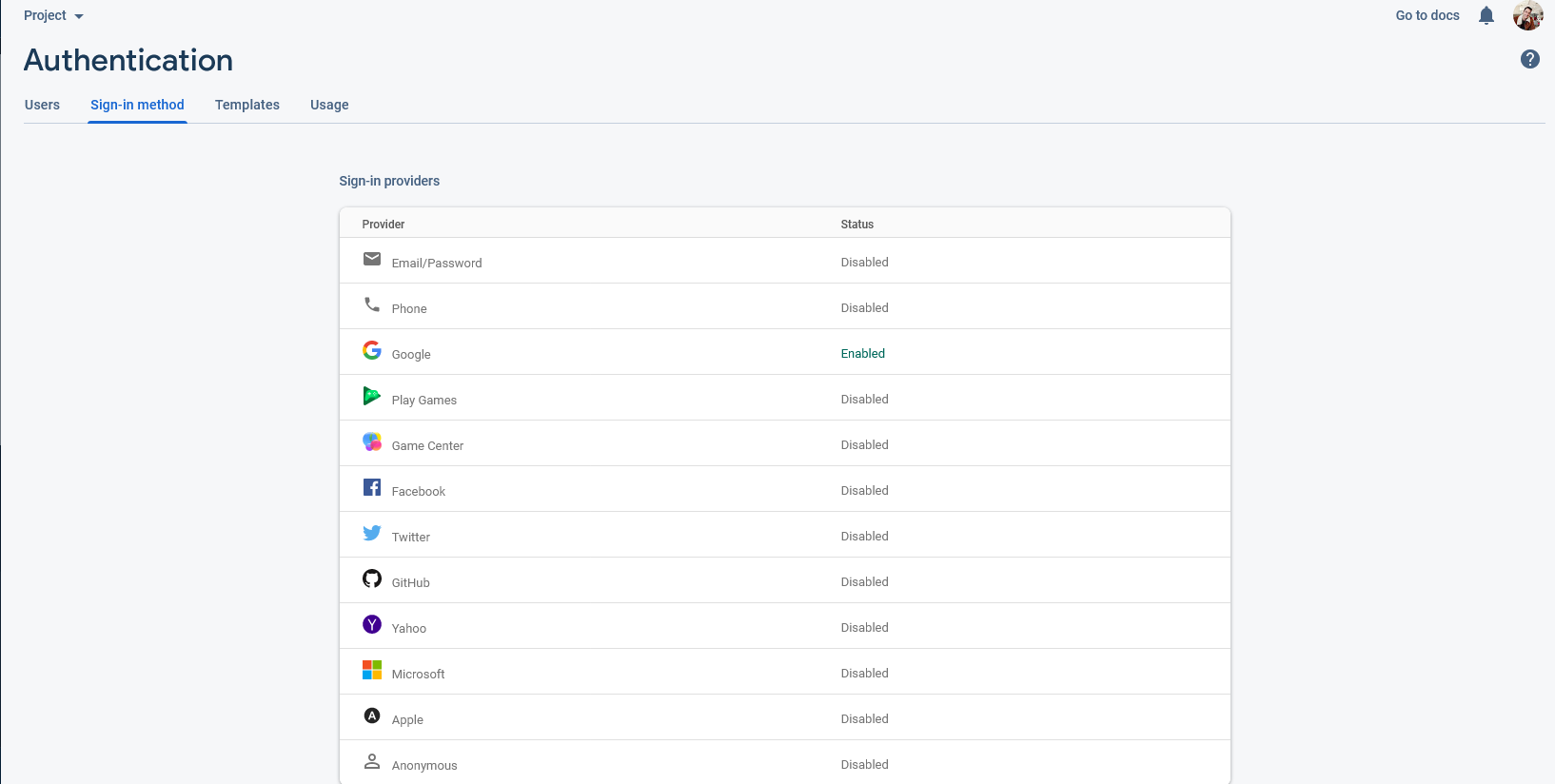Go to the Usage tab
Screen dimensions: 1555x784
click(x=329, y=105)
